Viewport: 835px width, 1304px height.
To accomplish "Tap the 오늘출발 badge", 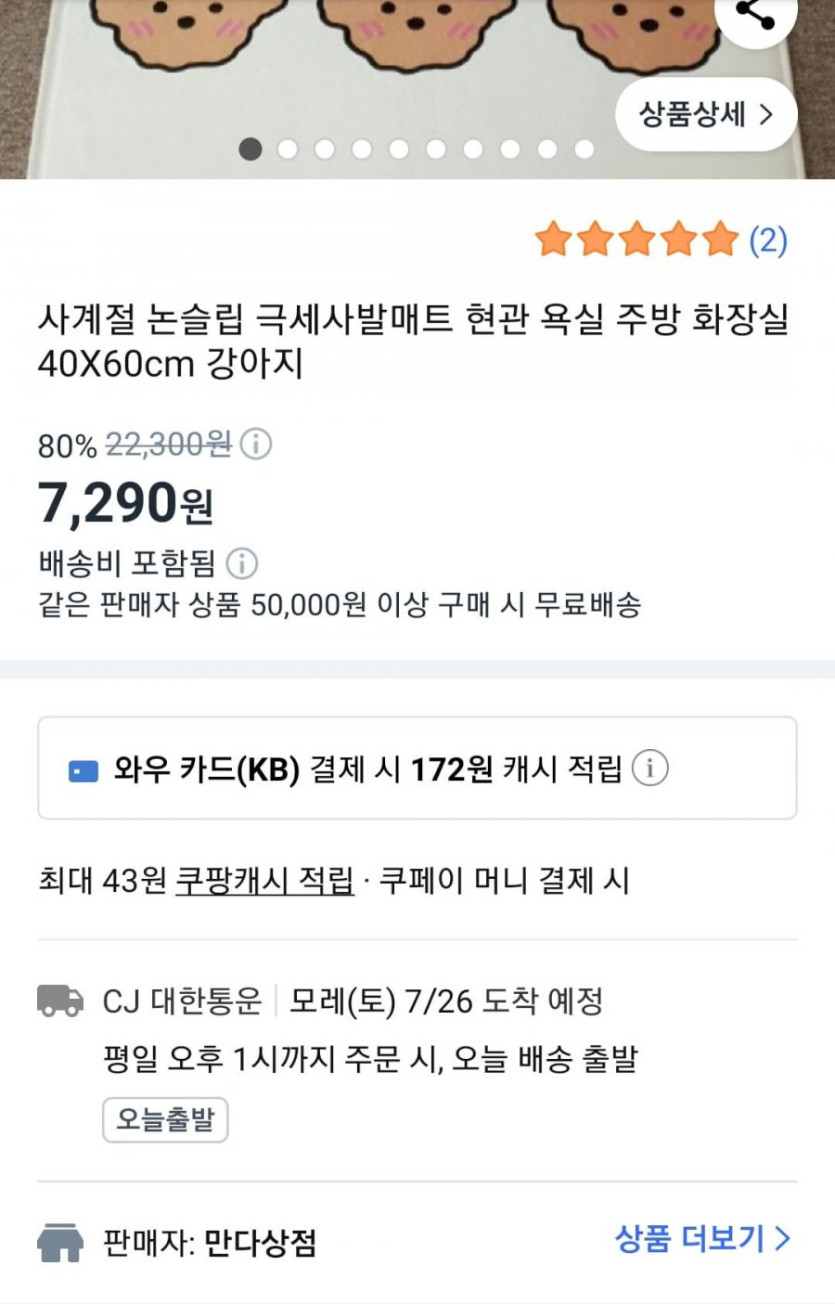I will (x=165, y=1120).
